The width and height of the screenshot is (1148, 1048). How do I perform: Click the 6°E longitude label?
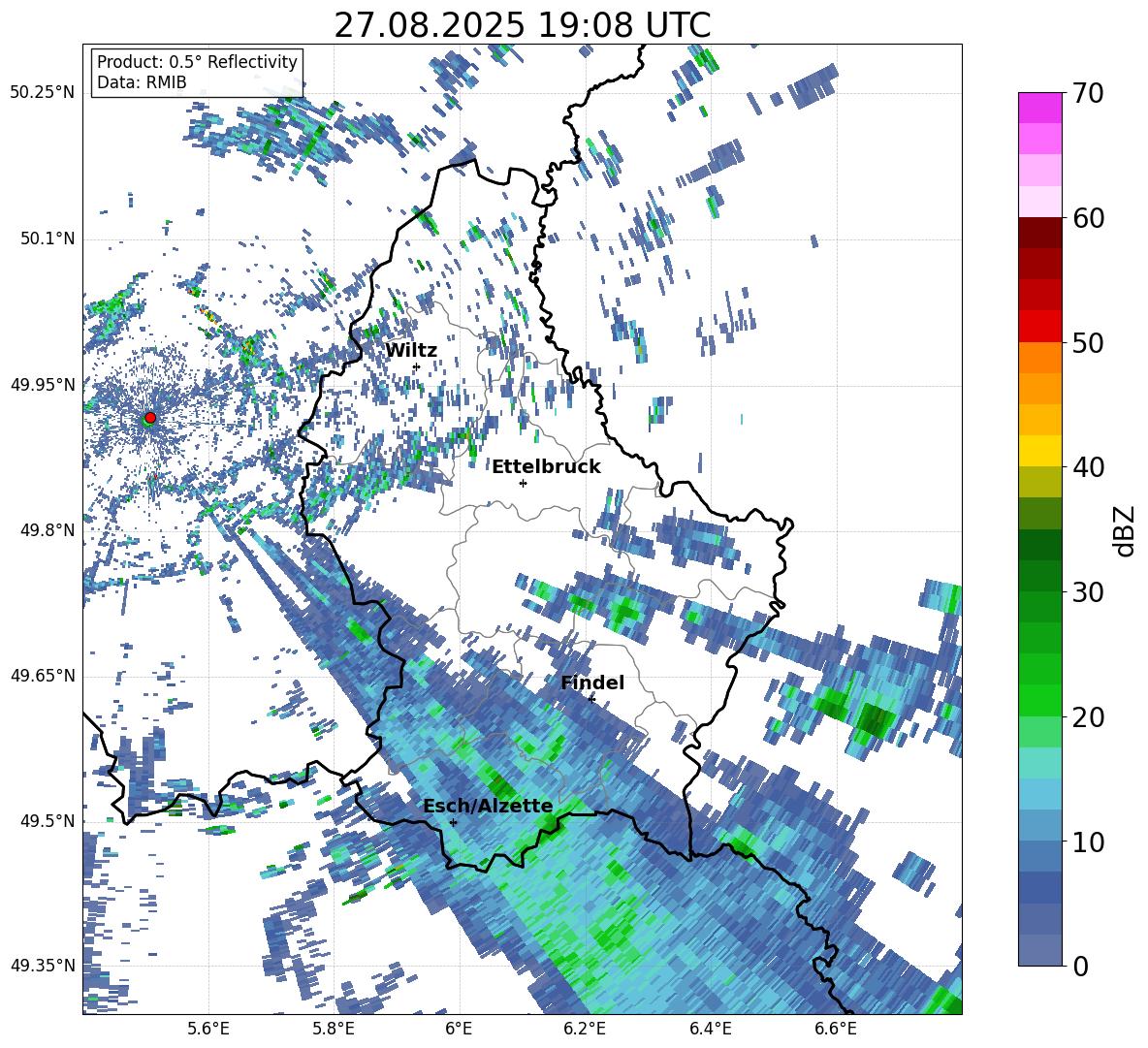pyautogui.click(x=459, y=1029)
